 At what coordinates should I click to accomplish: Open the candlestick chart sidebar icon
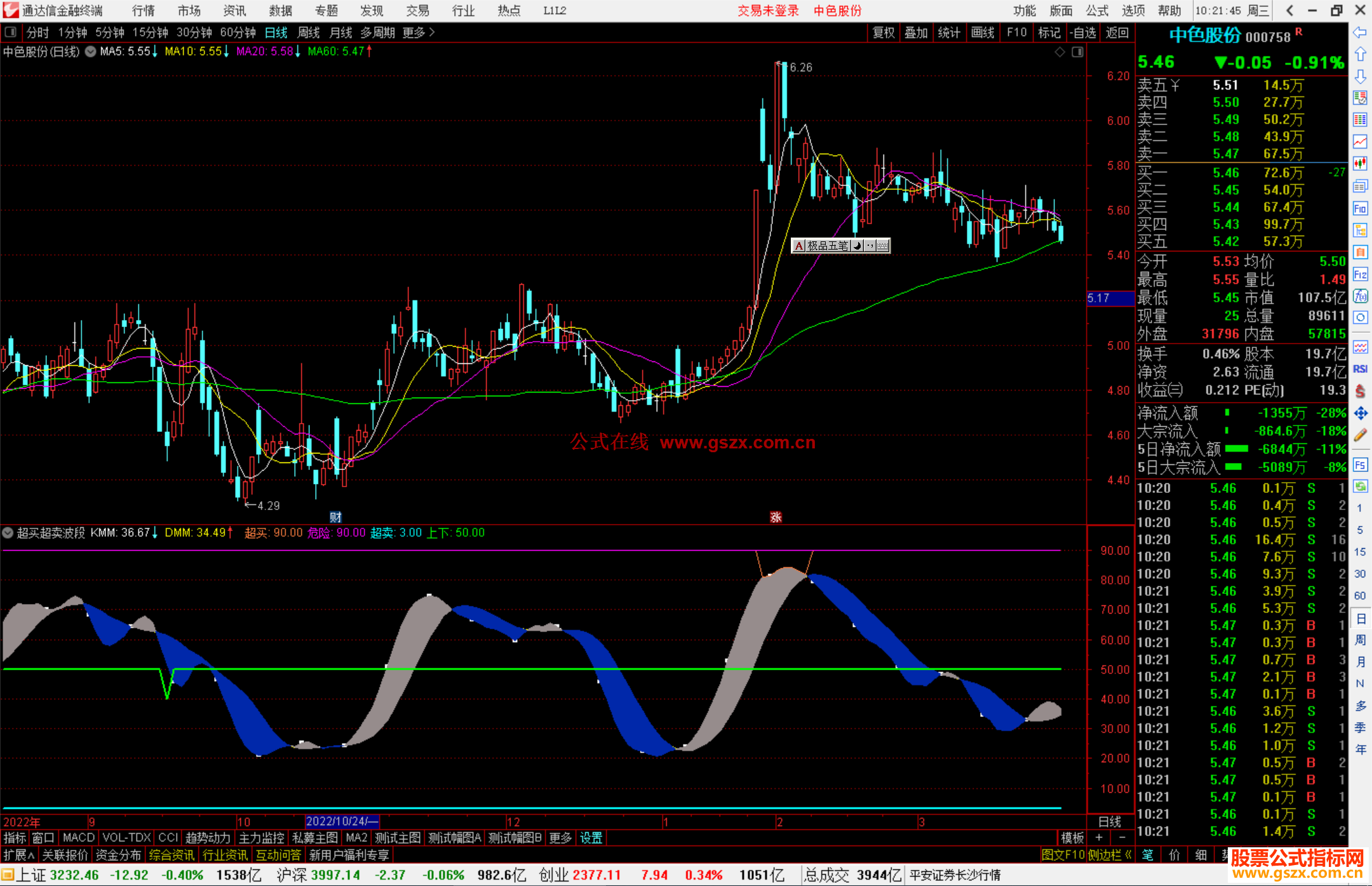(1360, 163)
